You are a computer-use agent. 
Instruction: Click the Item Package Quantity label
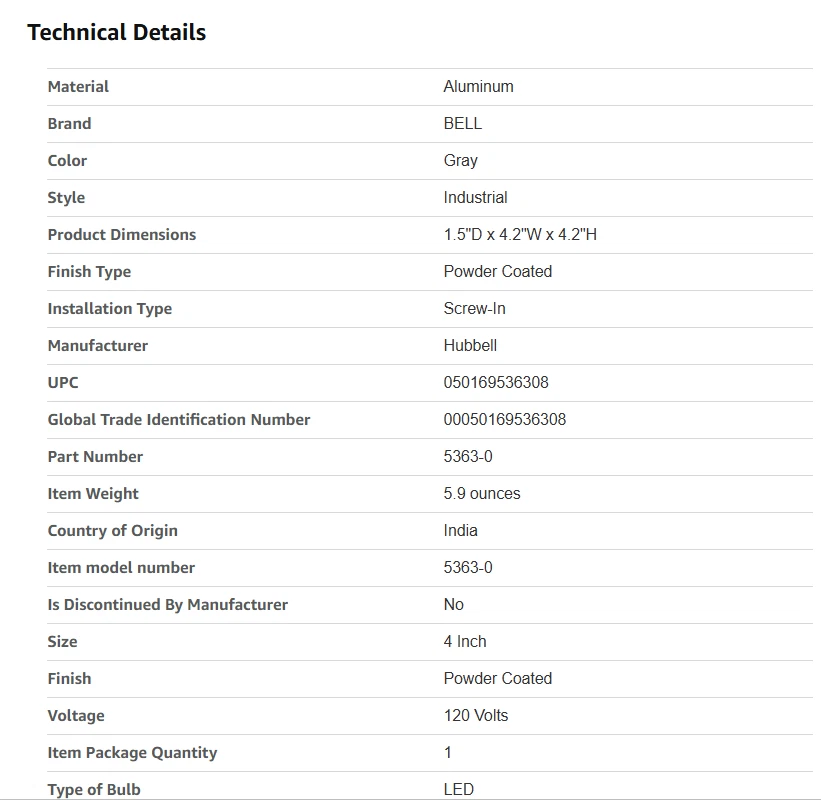[132, 753]
